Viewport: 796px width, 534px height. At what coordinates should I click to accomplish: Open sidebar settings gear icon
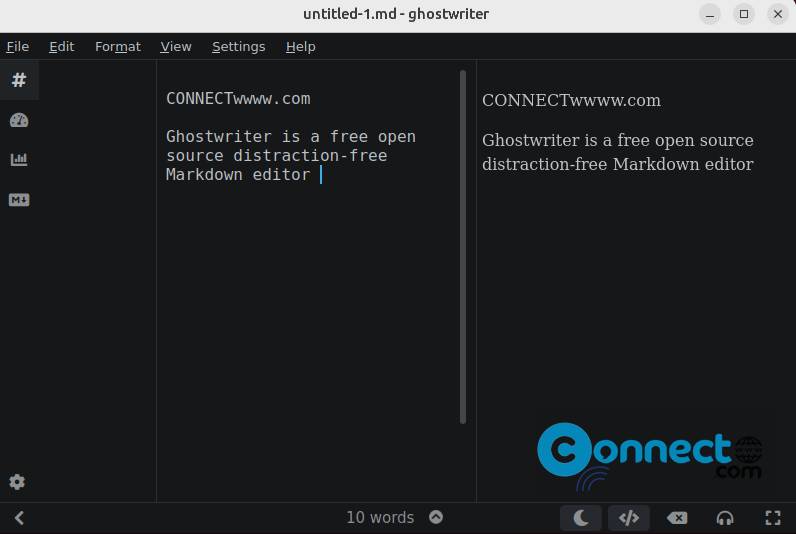17,481
